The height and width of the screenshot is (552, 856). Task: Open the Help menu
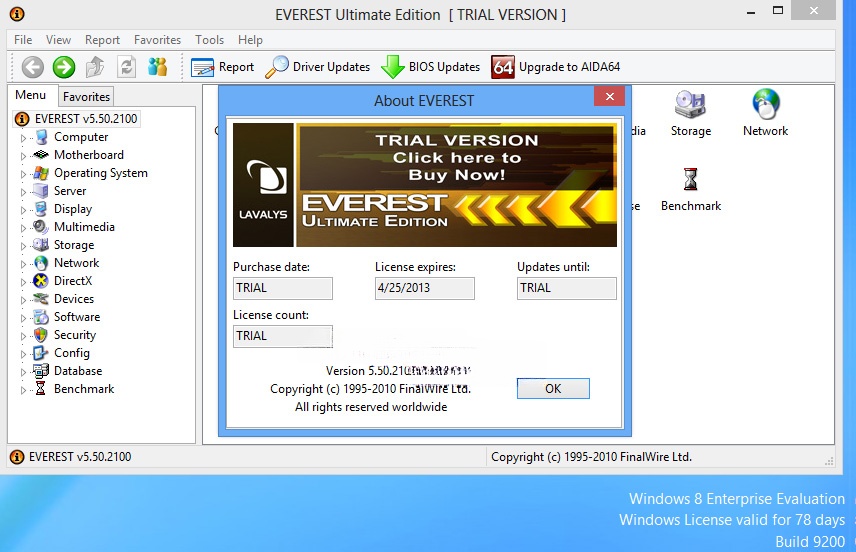pyautogui.click(x=250, y=40)
